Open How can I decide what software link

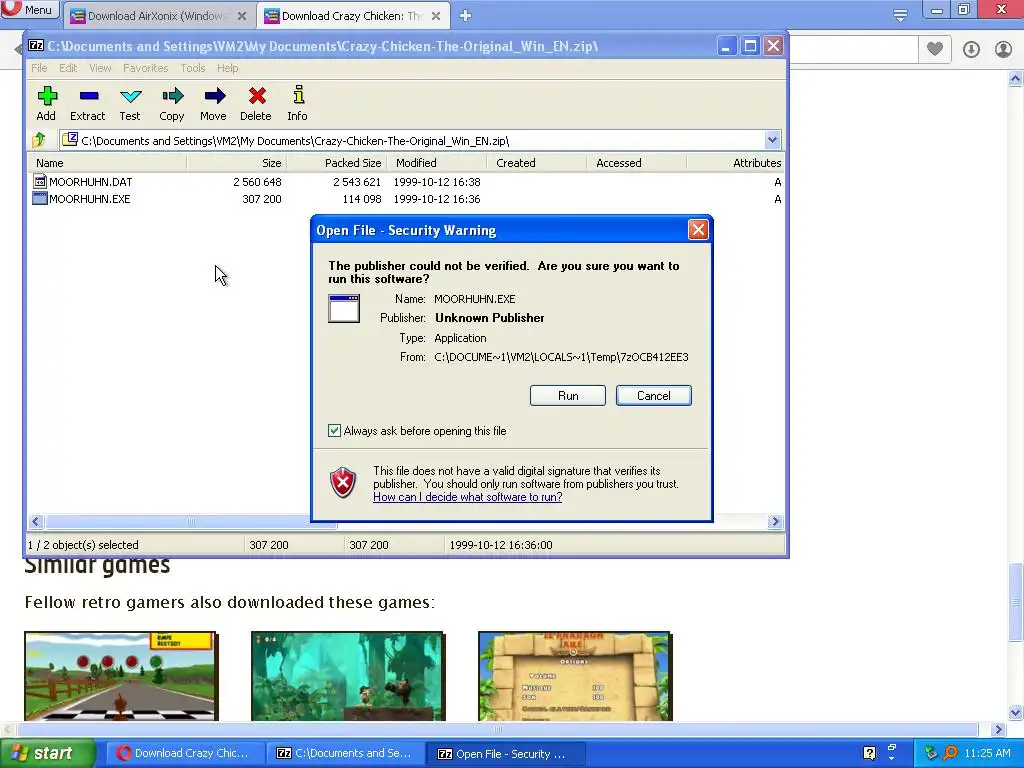point(468,497)
